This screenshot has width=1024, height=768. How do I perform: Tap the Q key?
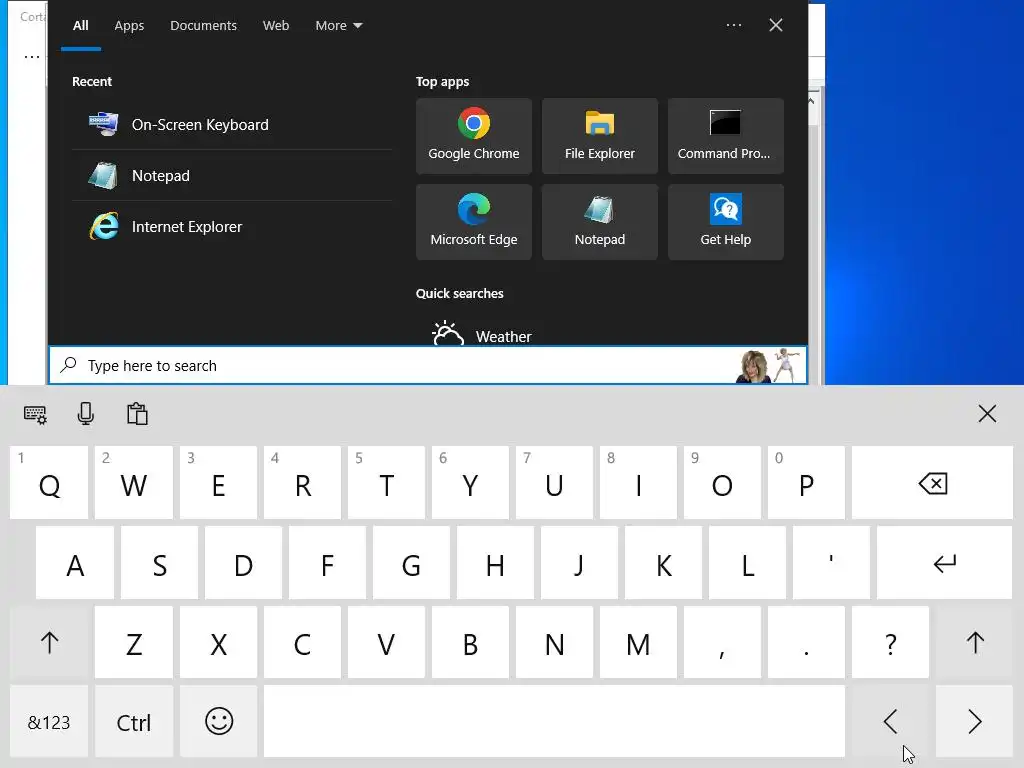(49, 483)
